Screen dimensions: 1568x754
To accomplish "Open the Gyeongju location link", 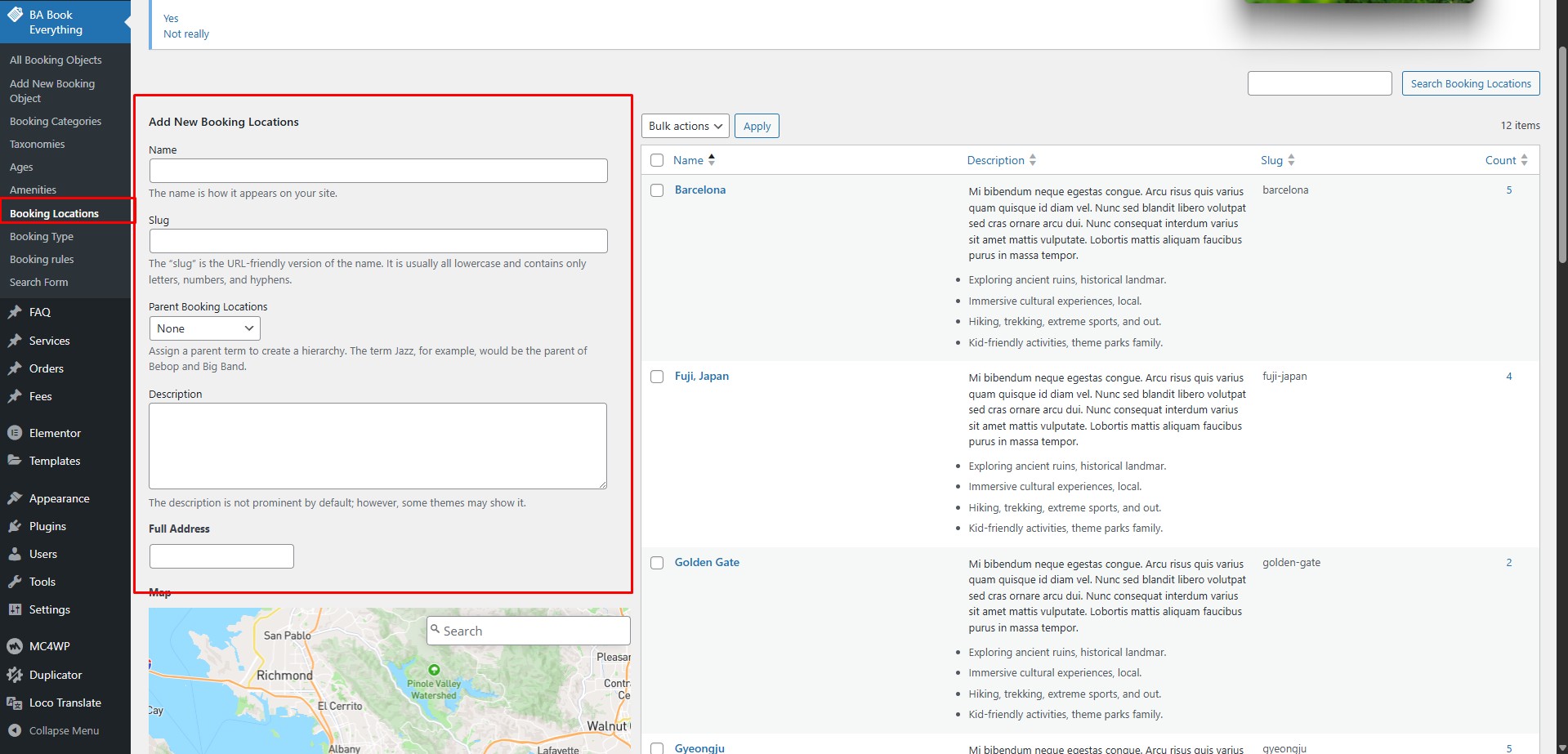I will pos(699,747).
